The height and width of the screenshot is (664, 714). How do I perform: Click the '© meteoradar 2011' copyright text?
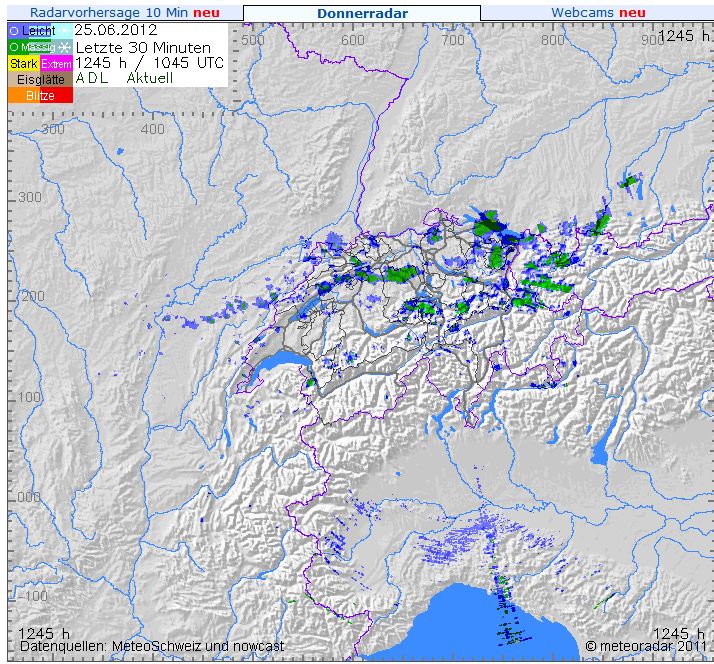tap(646, 646)
